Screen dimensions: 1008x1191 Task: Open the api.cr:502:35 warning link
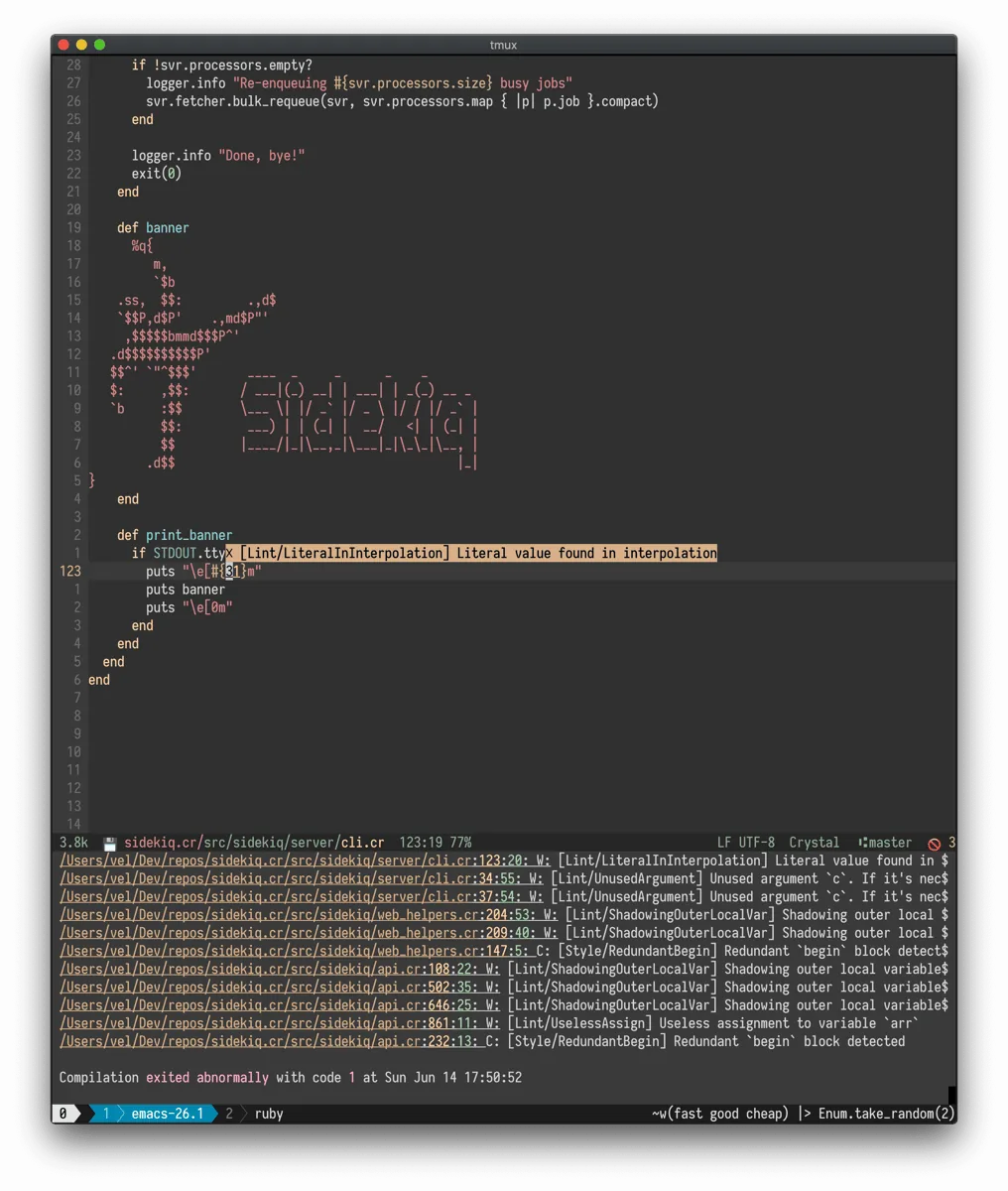click(x=279, y=987)
